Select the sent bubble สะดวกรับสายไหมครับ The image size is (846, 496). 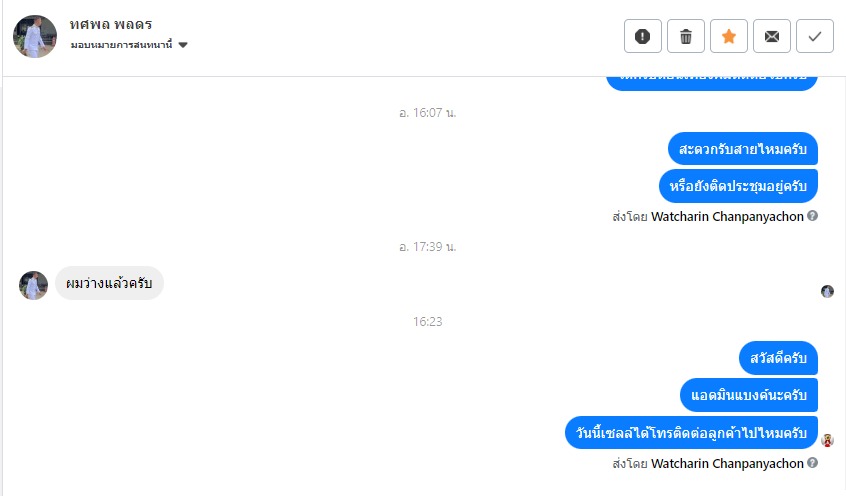point(743,148)
